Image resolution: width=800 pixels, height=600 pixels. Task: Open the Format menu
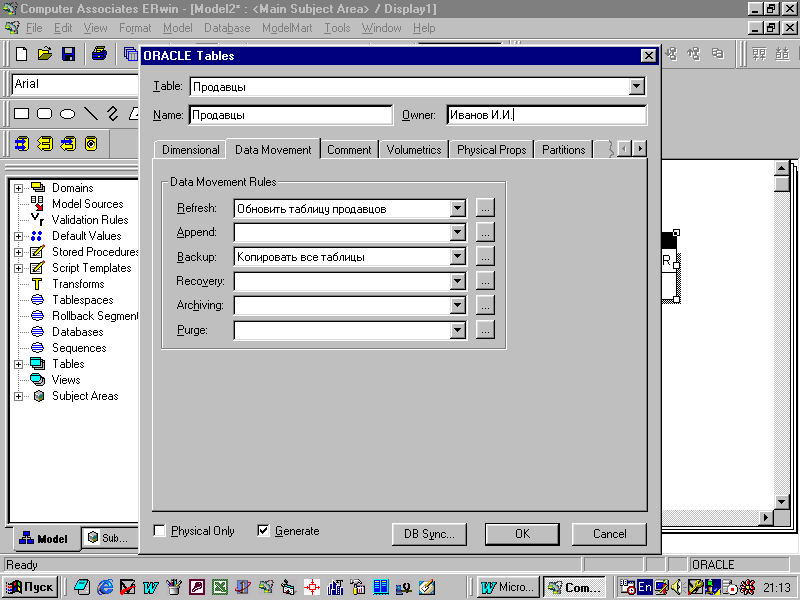135,28
